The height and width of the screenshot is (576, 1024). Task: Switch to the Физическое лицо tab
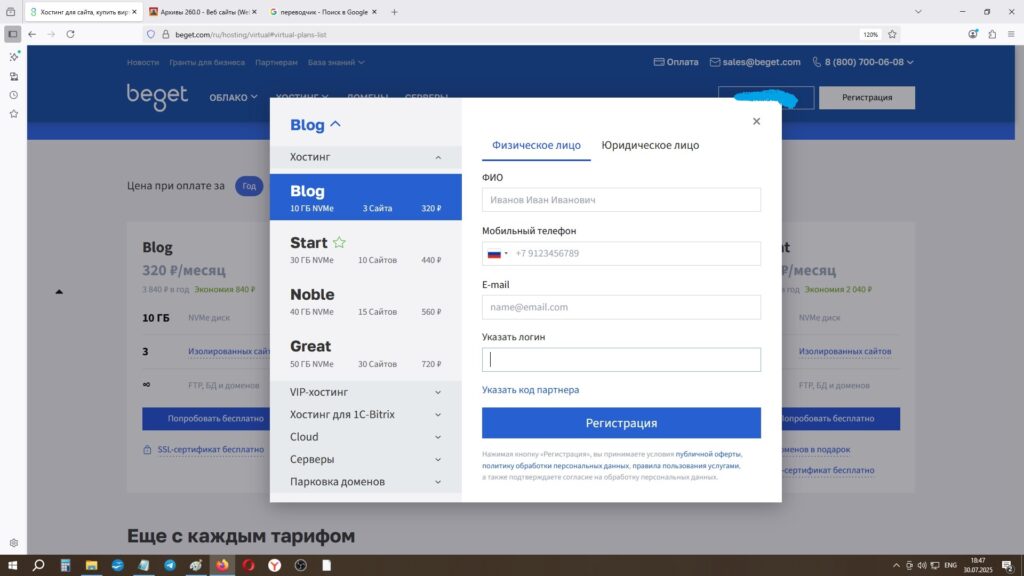point(536,145)
